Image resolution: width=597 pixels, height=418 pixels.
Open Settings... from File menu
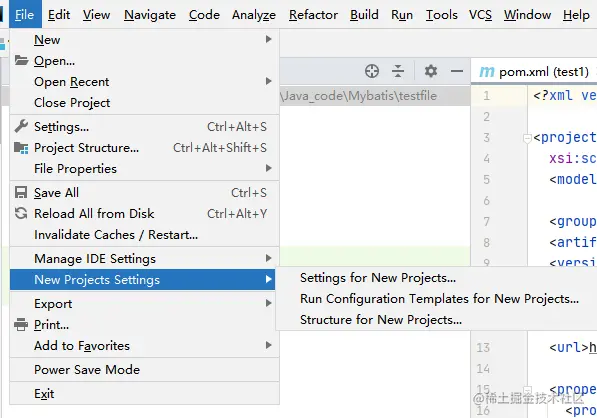click(144, 126)
